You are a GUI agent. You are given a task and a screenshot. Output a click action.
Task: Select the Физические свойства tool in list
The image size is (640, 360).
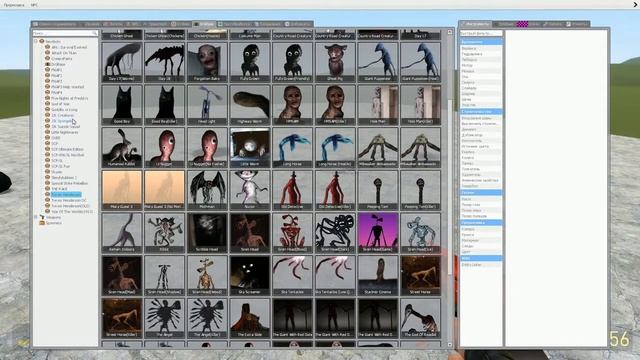tap(481, 180)
